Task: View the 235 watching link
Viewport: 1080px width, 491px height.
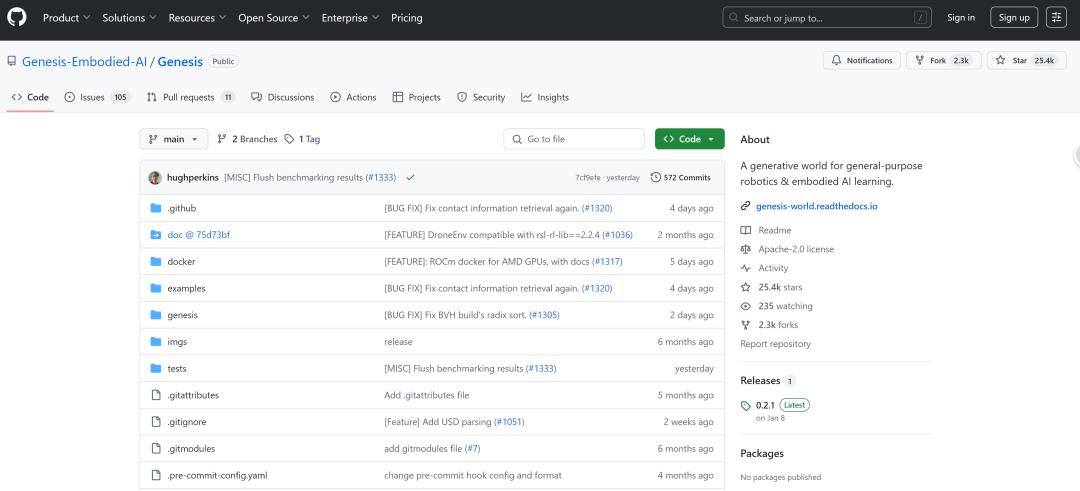Action: click(x=777, y=306)
